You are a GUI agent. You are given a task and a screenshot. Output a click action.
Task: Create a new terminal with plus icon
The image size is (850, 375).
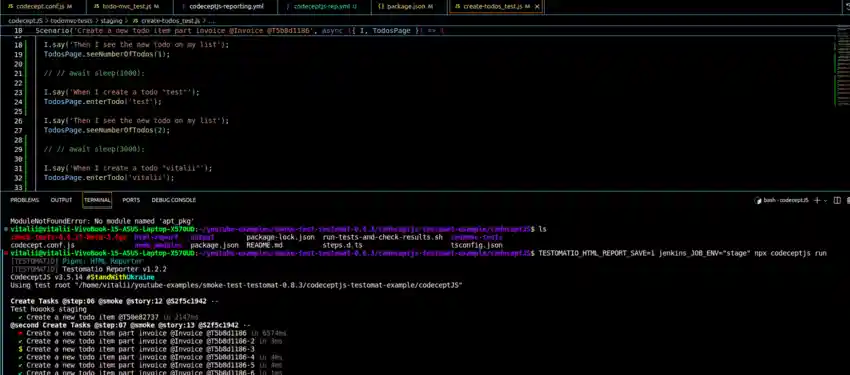pos(817,200)
